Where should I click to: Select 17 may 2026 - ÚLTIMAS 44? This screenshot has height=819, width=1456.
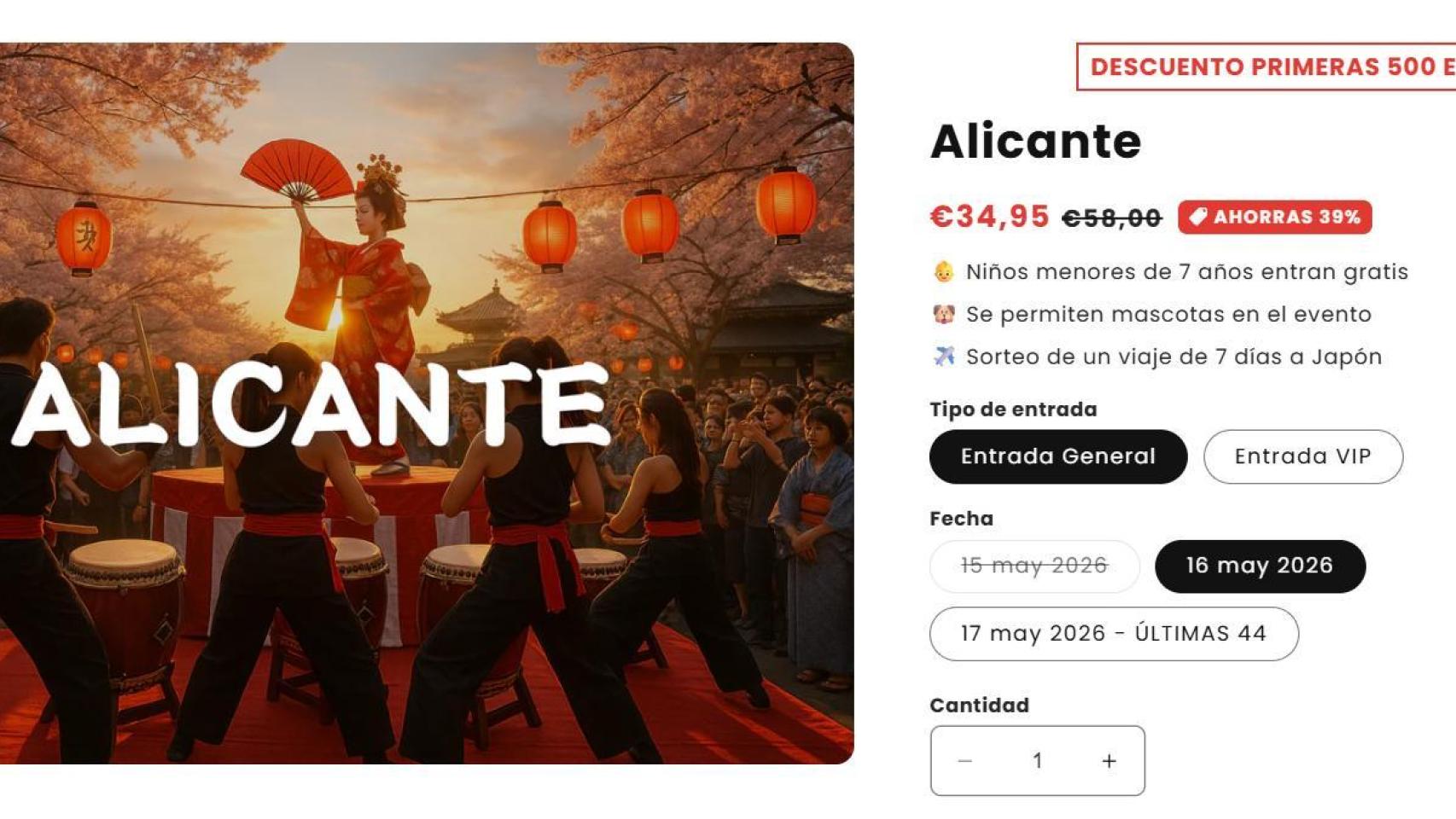click(x=1114, y=634)
